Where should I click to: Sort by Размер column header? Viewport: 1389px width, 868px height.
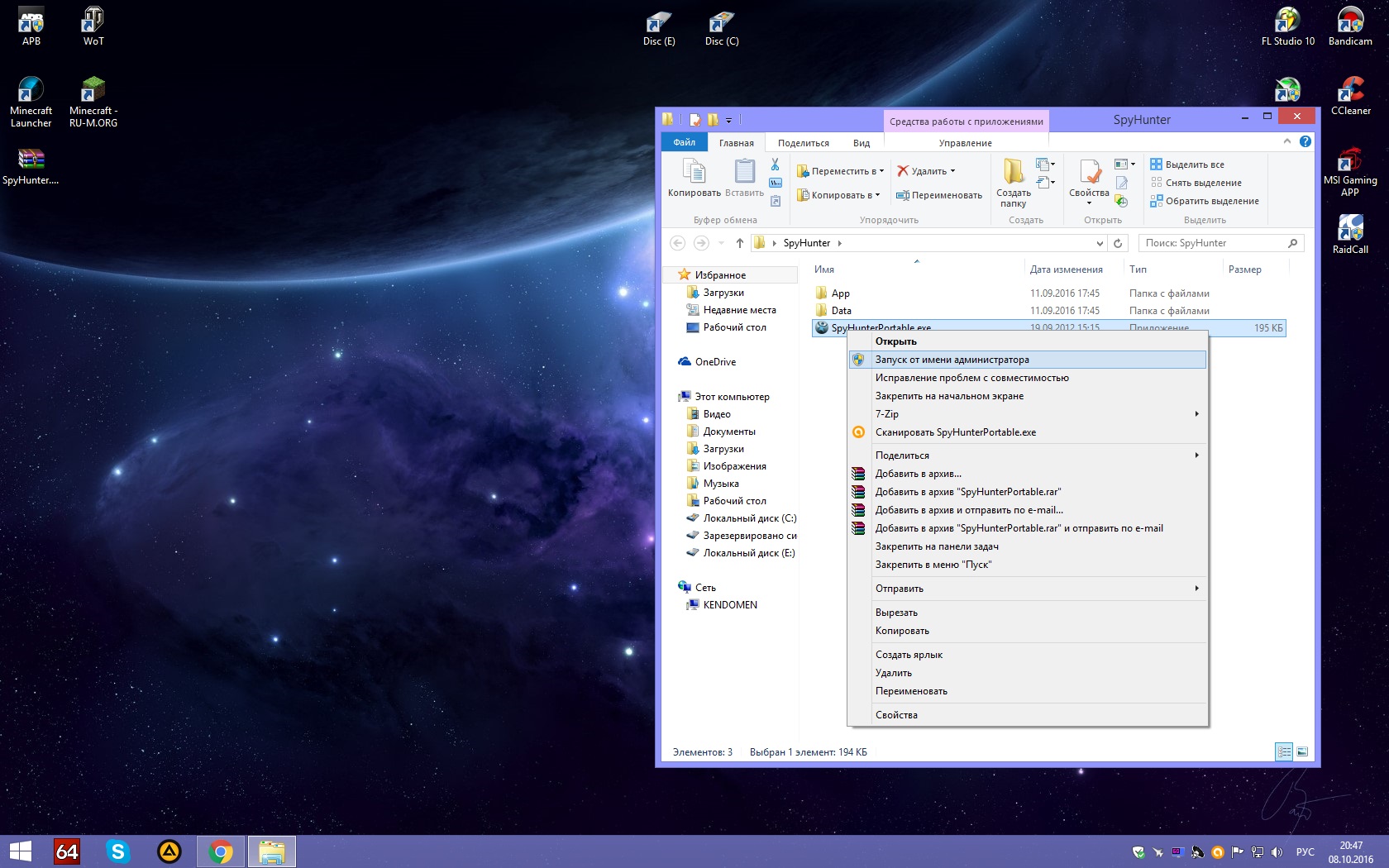click(1254, 269)
